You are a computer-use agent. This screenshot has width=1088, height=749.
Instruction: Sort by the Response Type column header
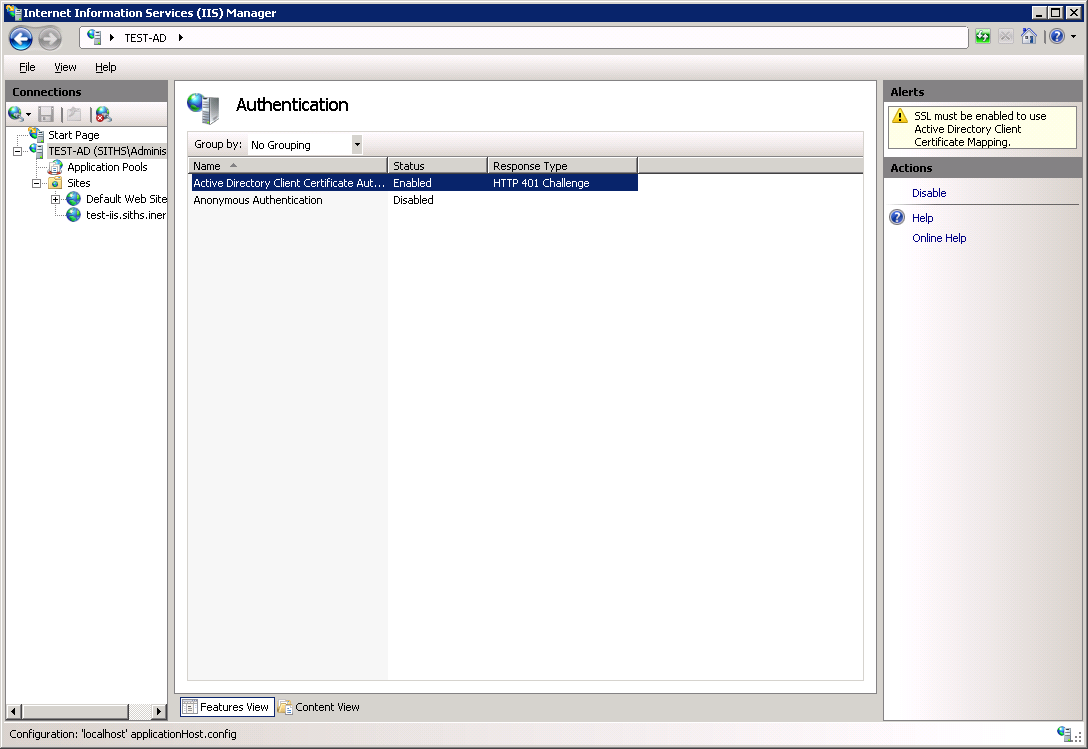tap(563, 166)
